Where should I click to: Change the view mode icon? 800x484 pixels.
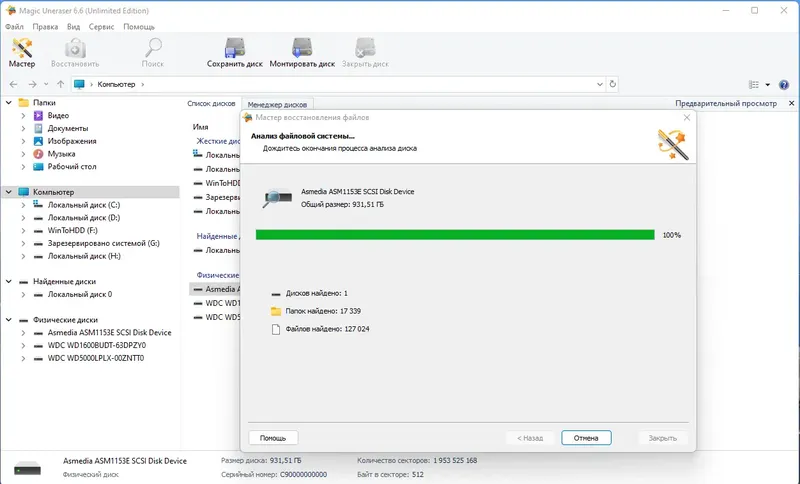754,85
